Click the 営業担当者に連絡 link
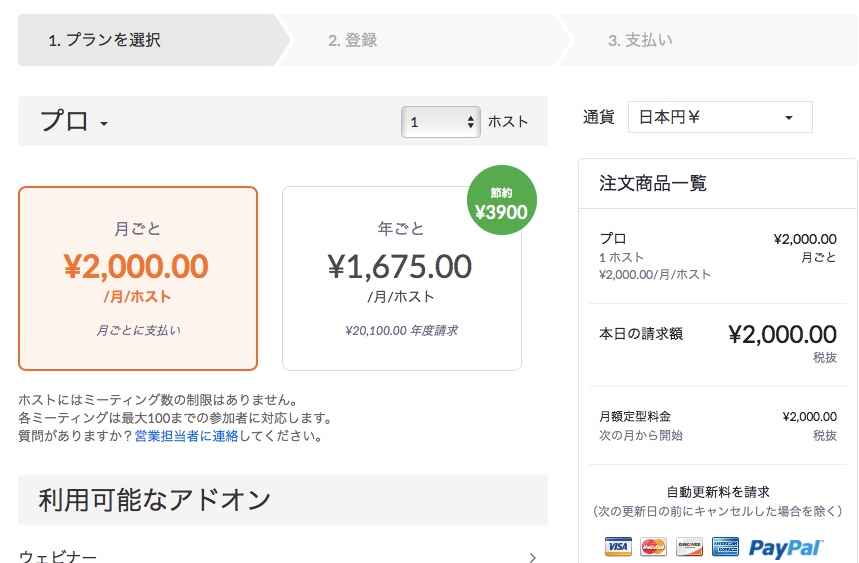Viewport: 859px width, 563px height. click(187, 436)
